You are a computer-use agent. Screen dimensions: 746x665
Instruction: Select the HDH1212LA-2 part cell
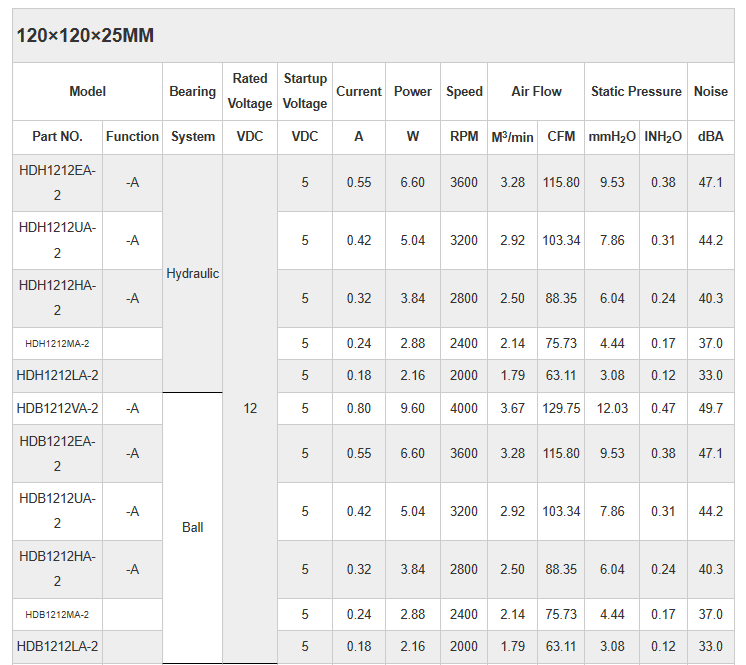(57, 376)
